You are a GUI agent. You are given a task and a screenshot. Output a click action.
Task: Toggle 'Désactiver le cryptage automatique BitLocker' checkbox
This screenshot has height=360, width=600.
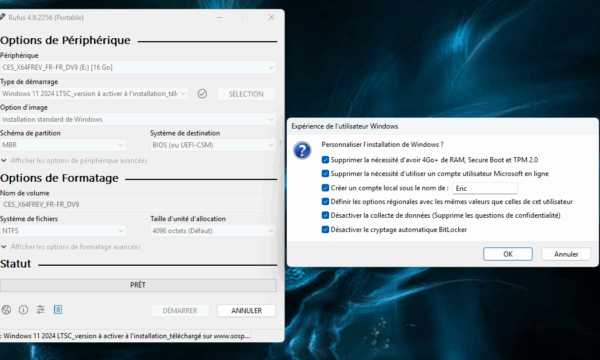(x=325, y=230)
